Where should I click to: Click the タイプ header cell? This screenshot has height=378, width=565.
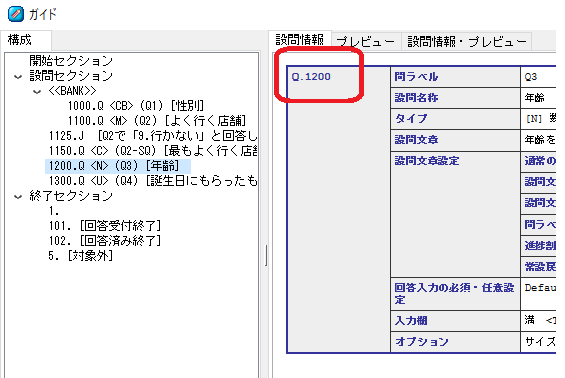click(456, 119)
